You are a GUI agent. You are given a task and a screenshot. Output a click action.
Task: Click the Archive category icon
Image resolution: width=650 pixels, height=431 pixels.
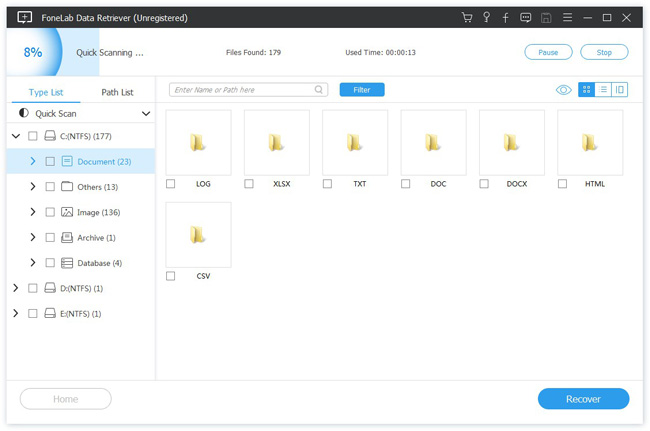pos(67,237)
